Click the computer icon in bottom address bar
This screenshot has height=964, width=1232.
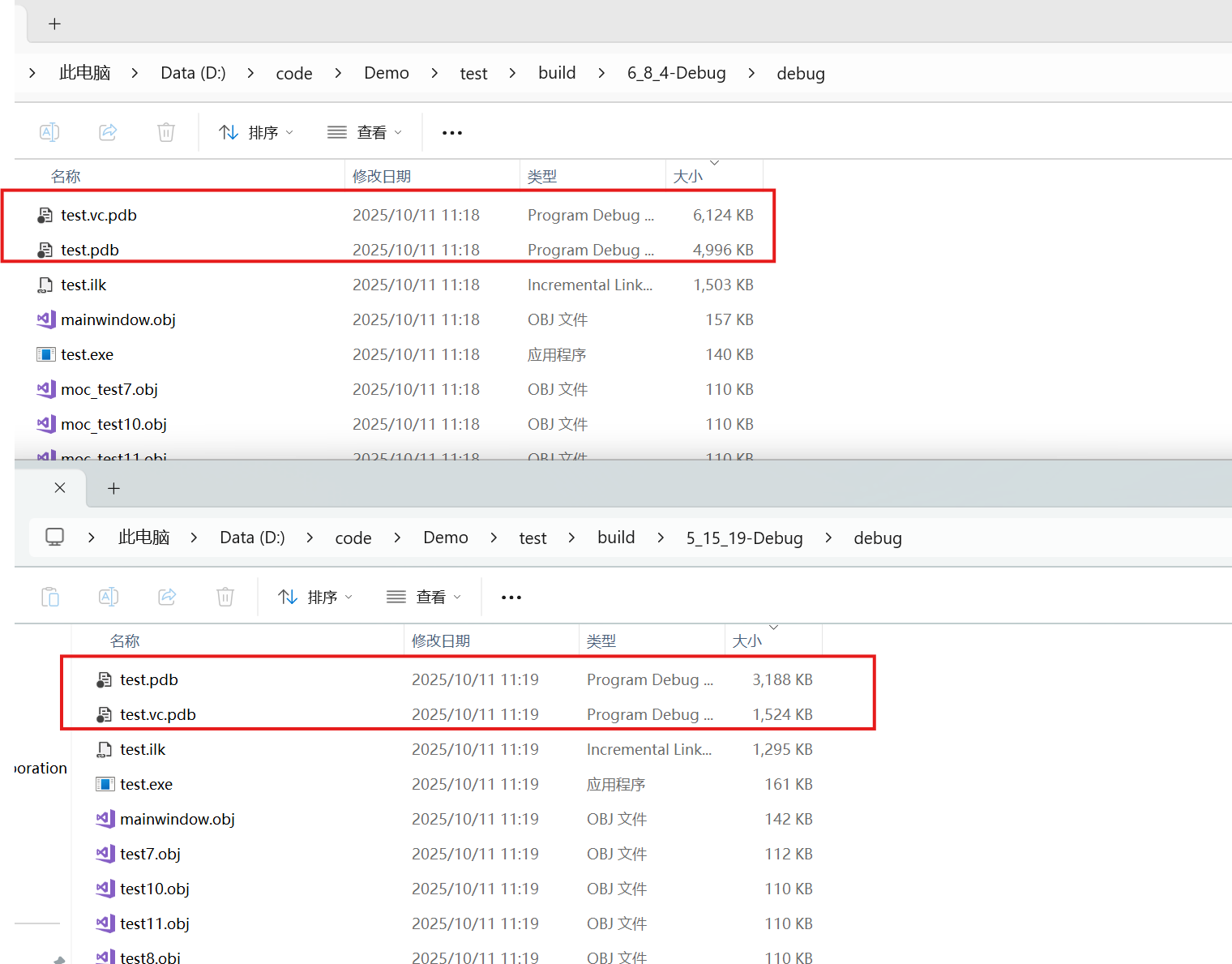54,538
